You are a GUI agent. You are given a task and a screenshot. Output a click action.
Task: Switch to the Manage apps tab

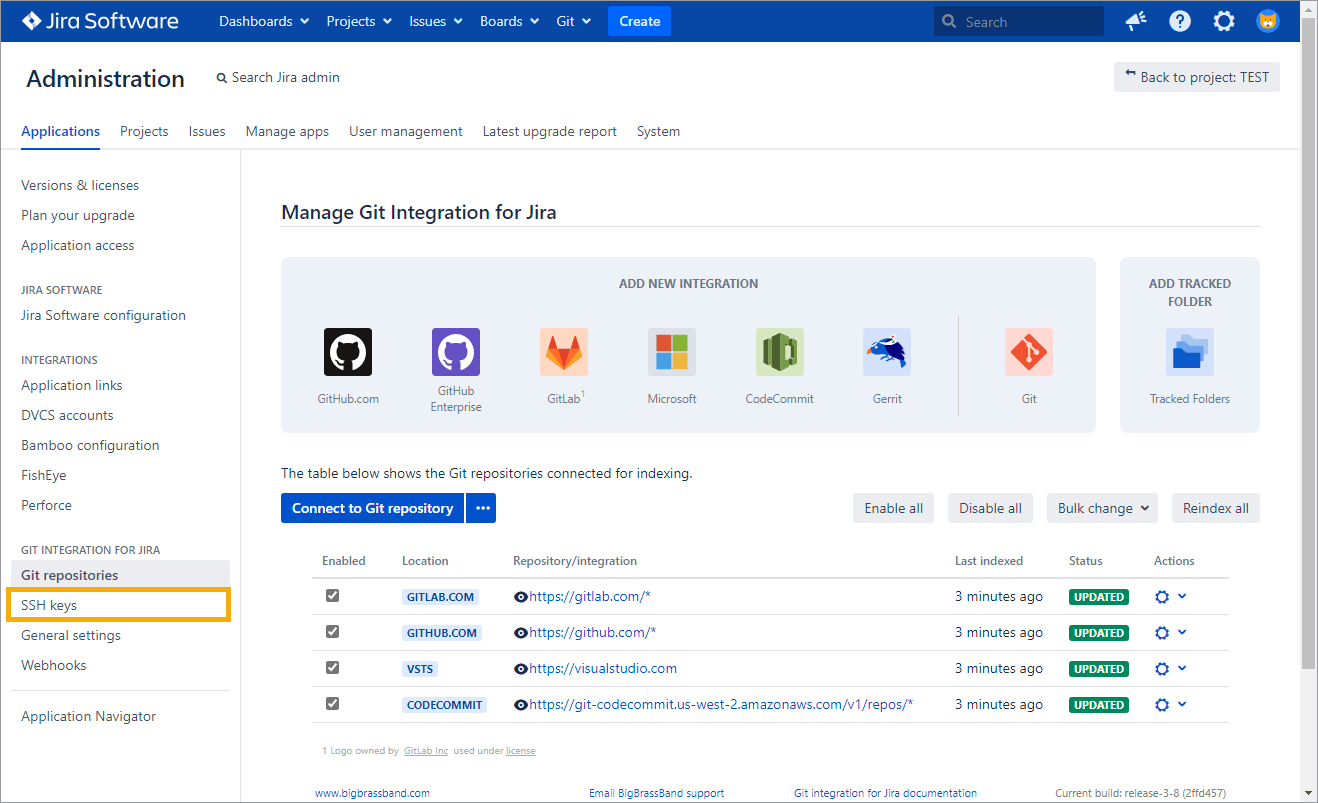(x=287, y=131)
